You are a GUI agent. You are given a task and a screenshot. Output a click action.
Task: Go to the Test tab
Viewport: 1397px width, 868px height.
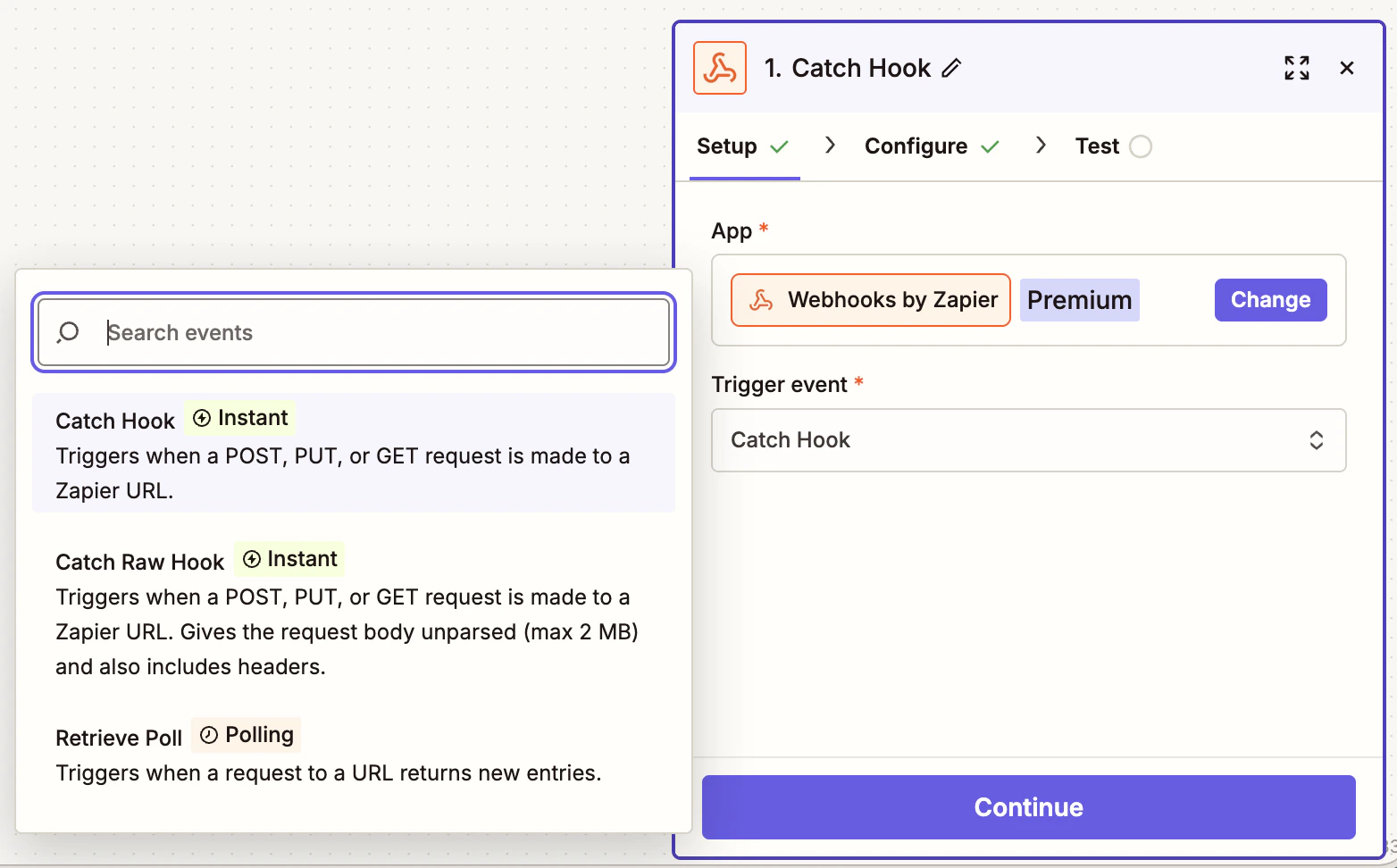click(x=1113, y=146)
